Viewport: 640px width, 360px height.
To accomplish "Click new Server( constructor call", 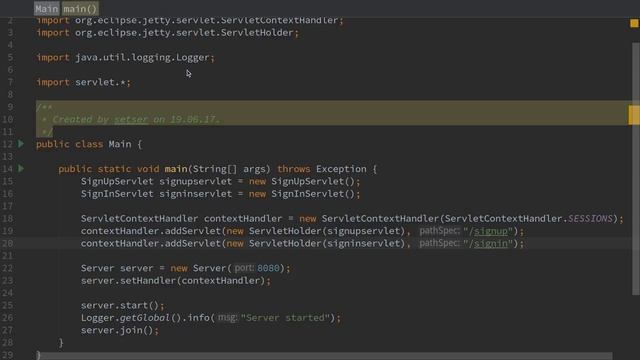I will [x=201, y=268].
